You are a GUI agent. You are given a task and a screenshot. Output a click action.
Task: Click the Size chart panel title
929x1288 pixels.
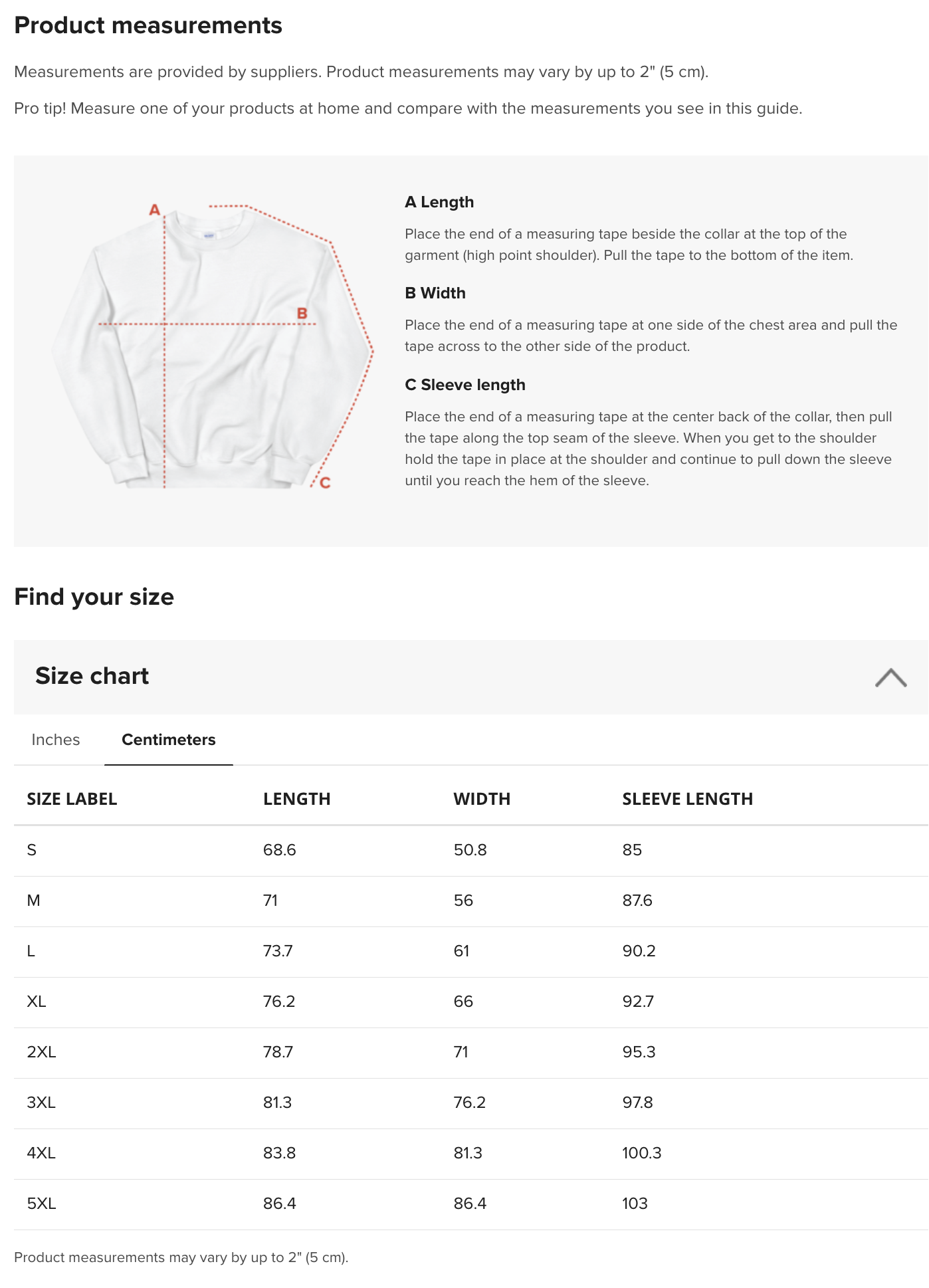tap(92, 676)
